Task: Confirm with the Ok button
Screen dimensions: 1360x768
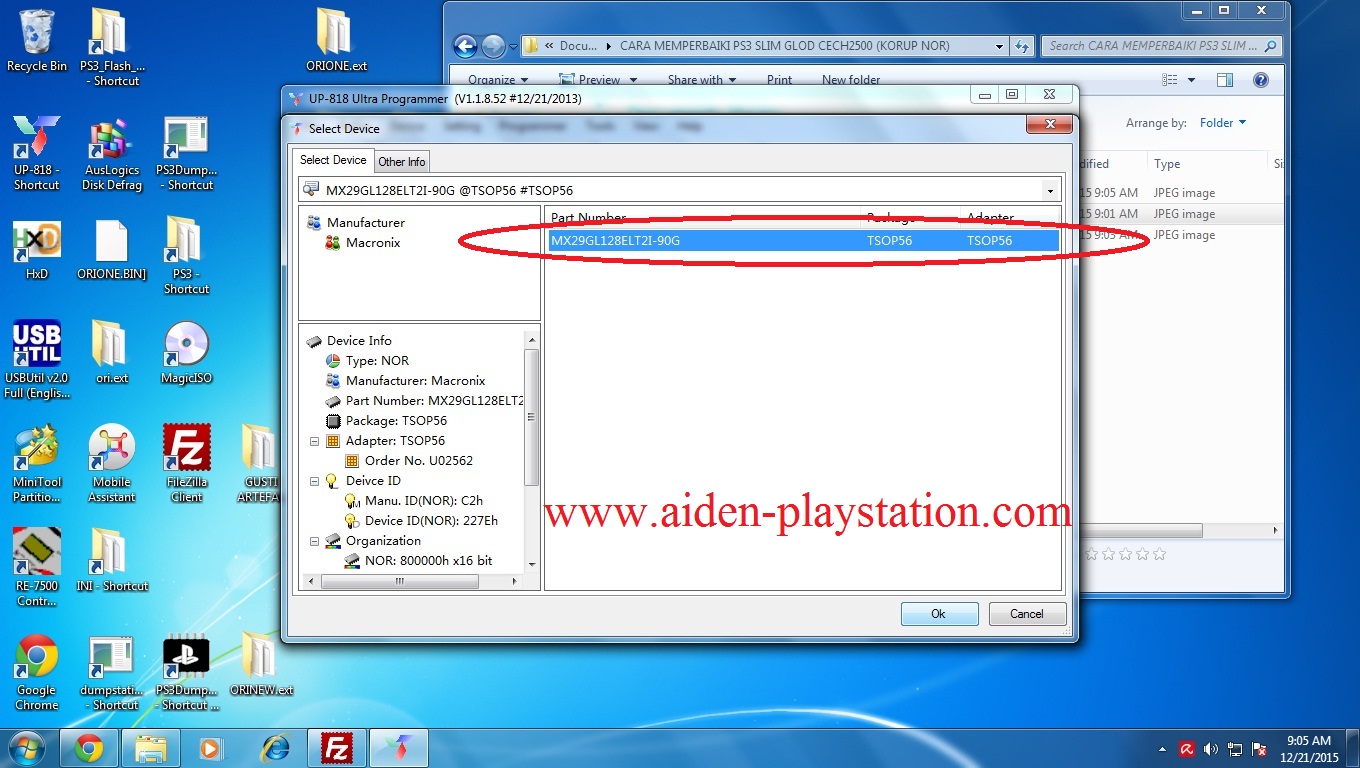Action: click(939, 614)
